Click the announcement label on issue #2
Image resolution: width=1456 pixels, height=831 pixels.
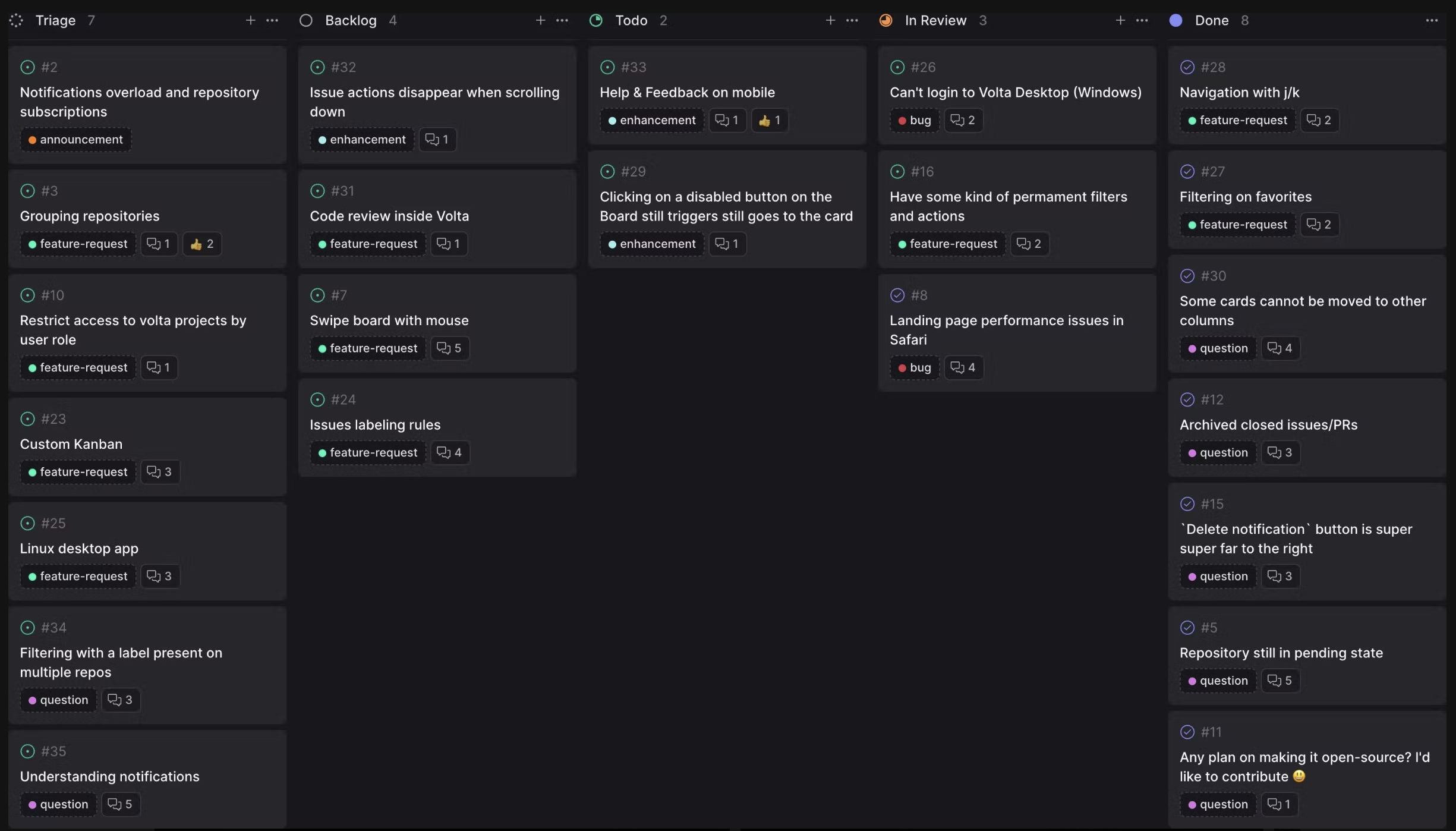tap(75, 140)
